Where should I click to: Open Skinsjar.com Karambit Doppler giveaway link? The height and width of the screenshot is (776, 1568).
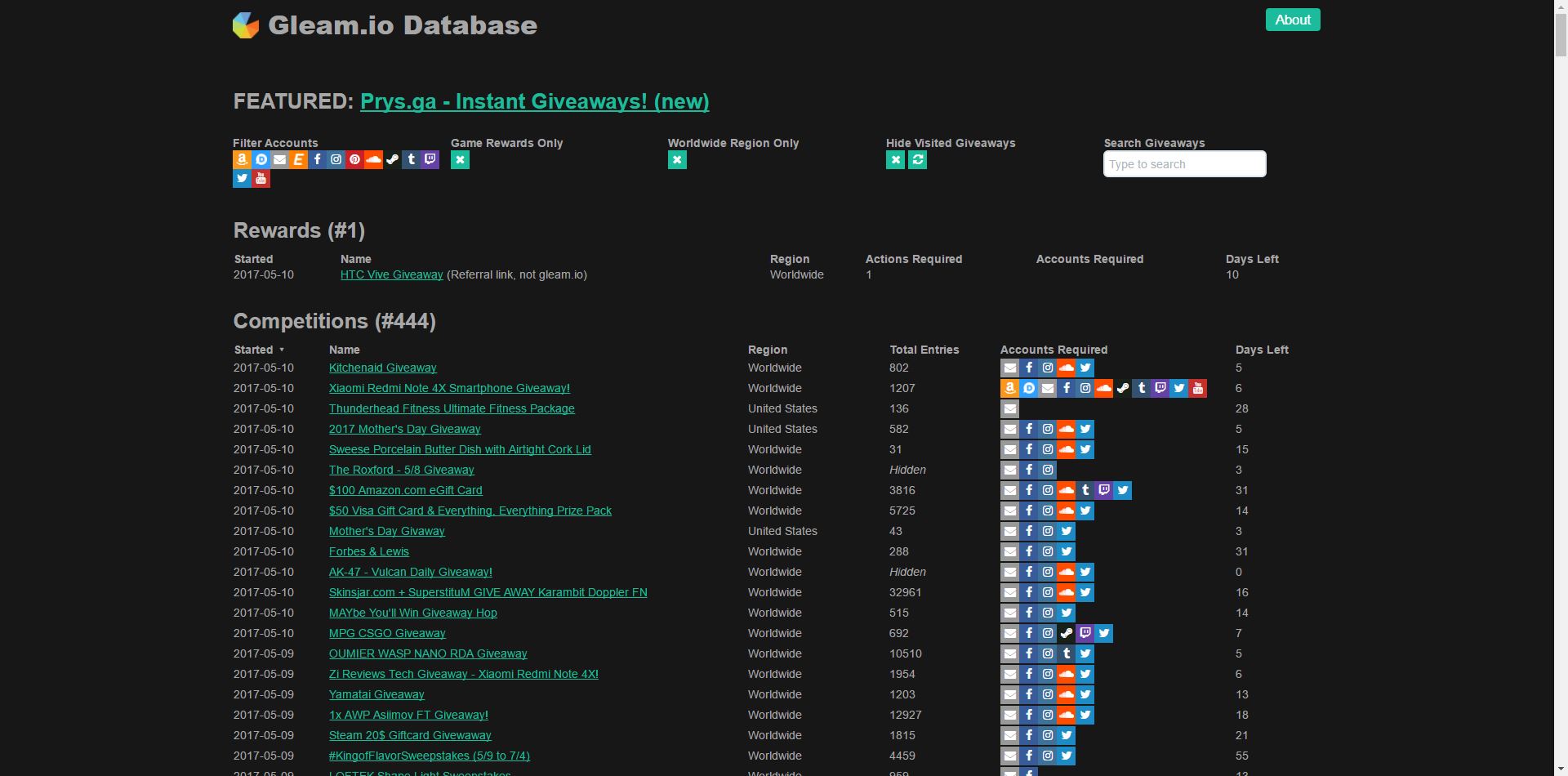pyautogui.click(x=488, y=592)
